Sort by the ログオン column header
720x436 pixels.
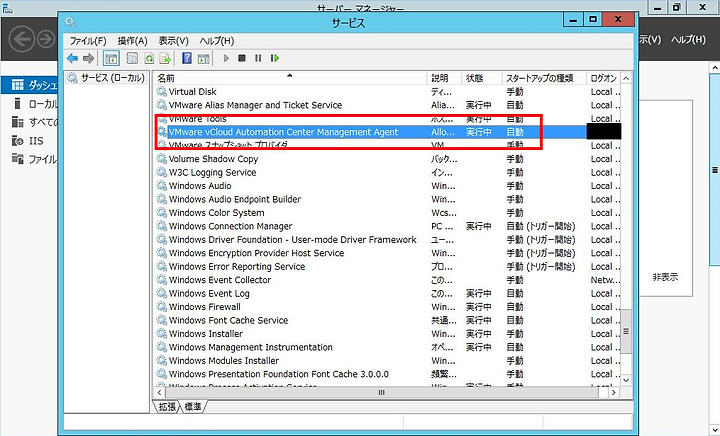point(604,78)
